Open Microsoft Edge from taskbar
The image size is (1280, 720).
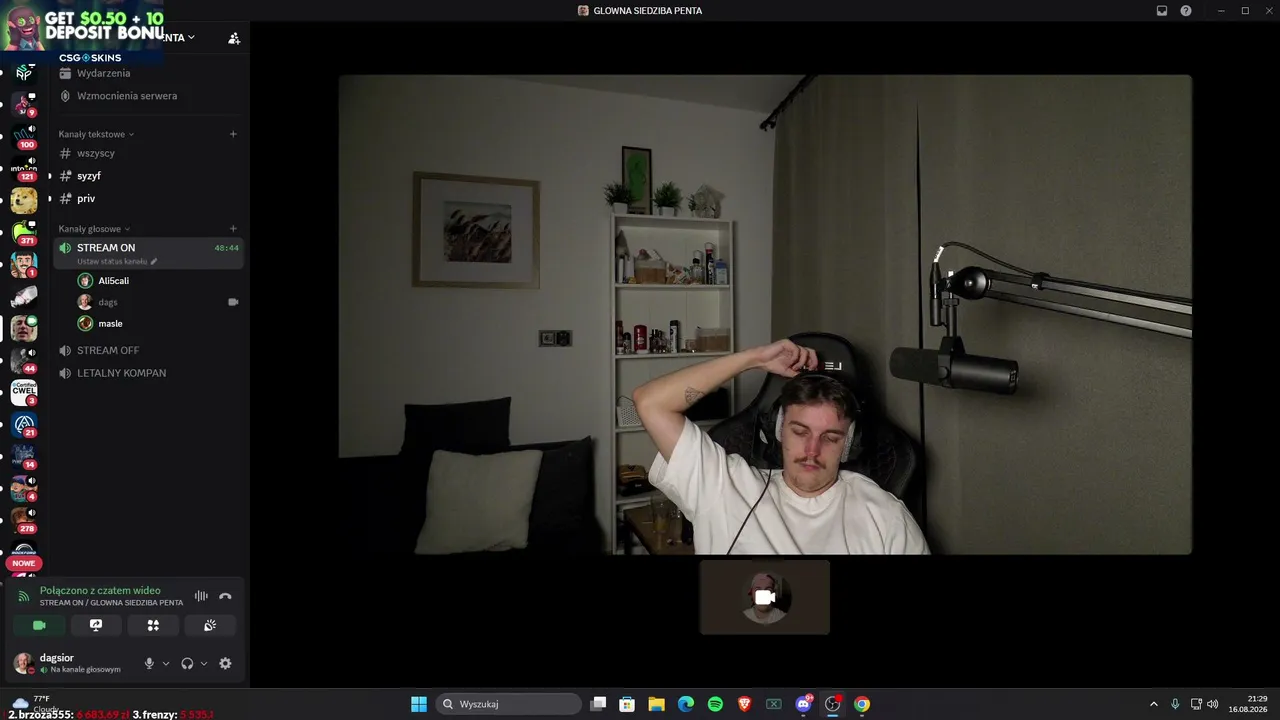click(x=686, y=704)
